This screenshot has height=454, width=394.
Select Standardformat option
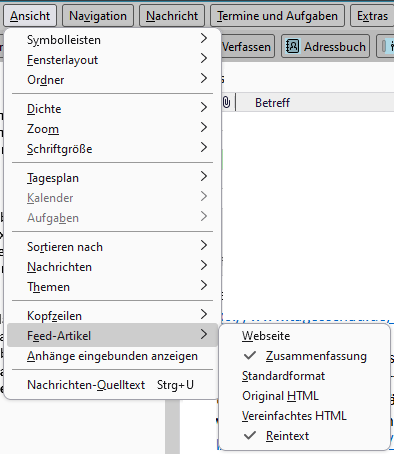[304, 376]
